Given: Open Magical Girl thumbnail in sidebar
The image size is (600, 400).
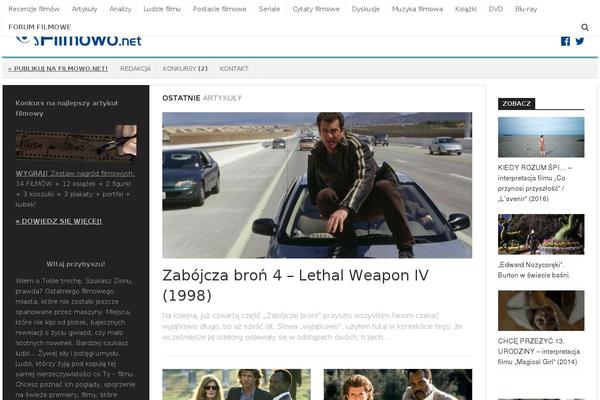Looking at the screenshot, I should pos(541,310).
